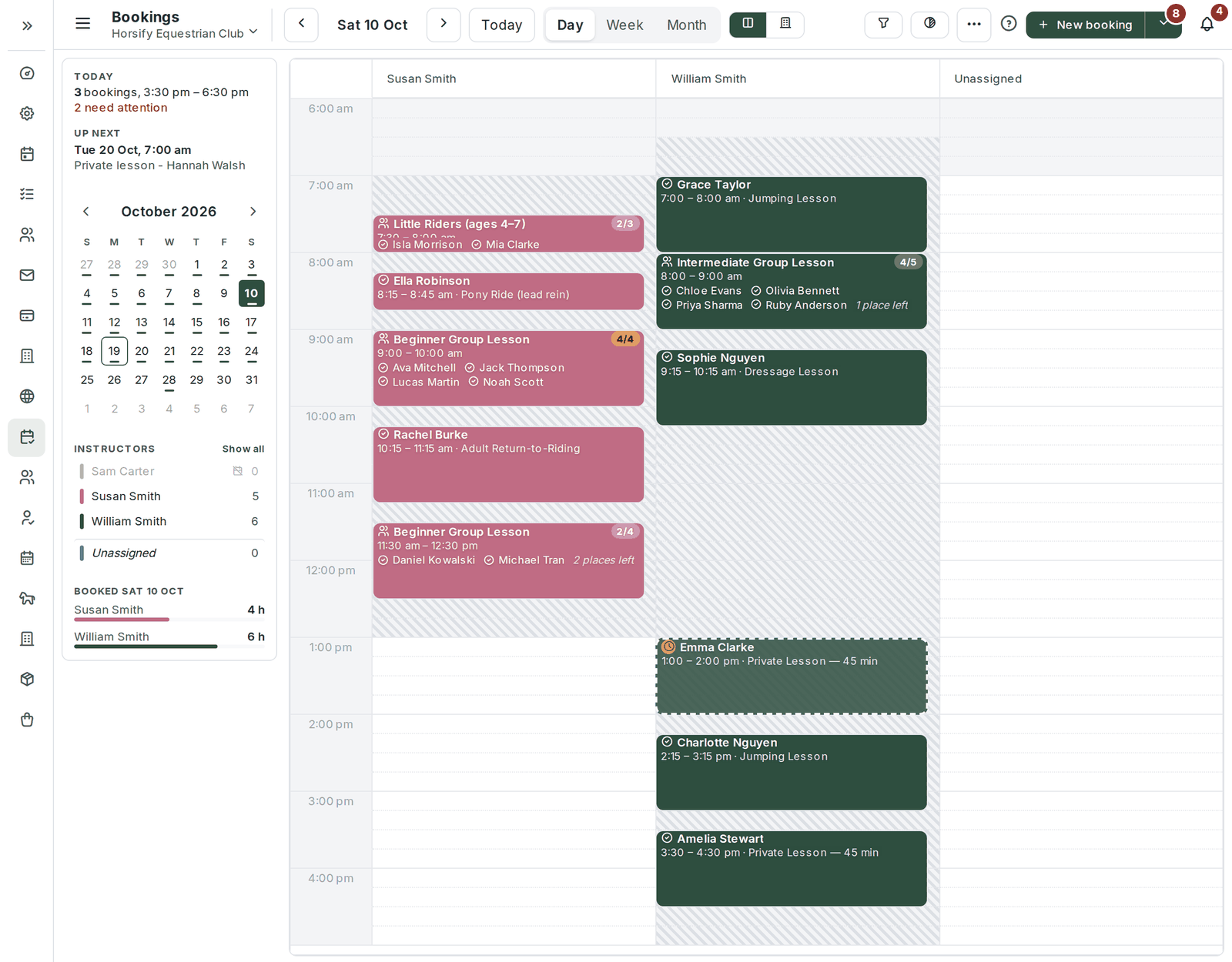Open the payment card icon in sidebar
Image resolution: width=1232 pixels, height=962 pixels.
click(x=27, y=316)
